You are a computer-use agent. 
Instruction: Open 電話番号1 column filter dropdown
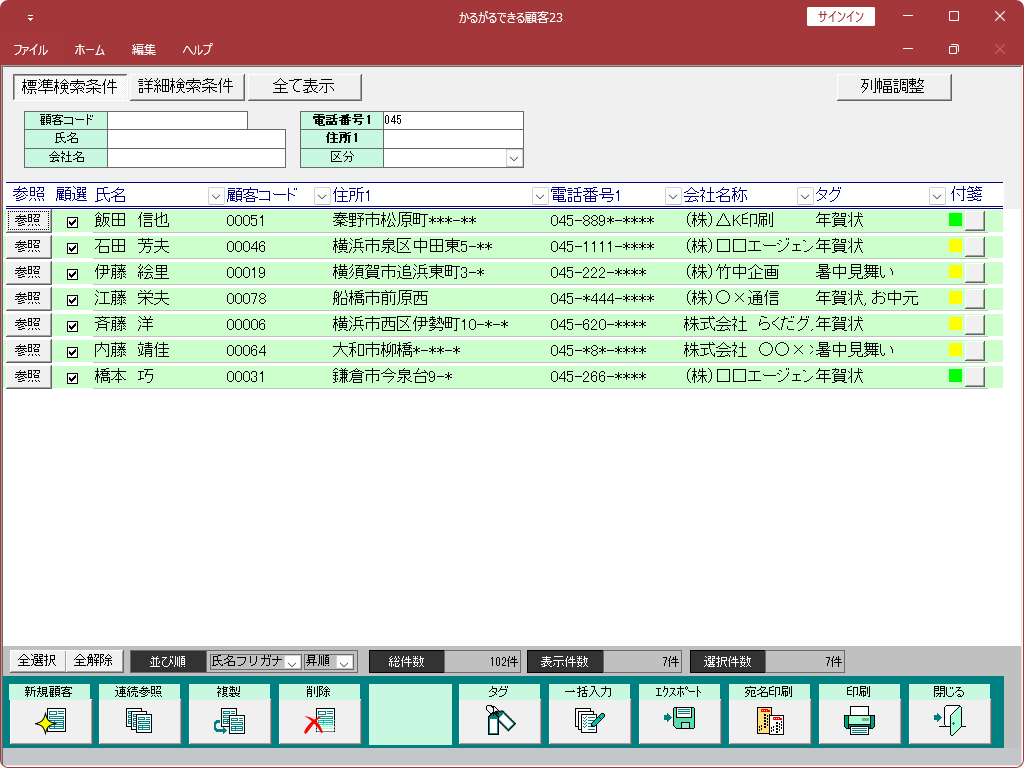click(673, 195)
